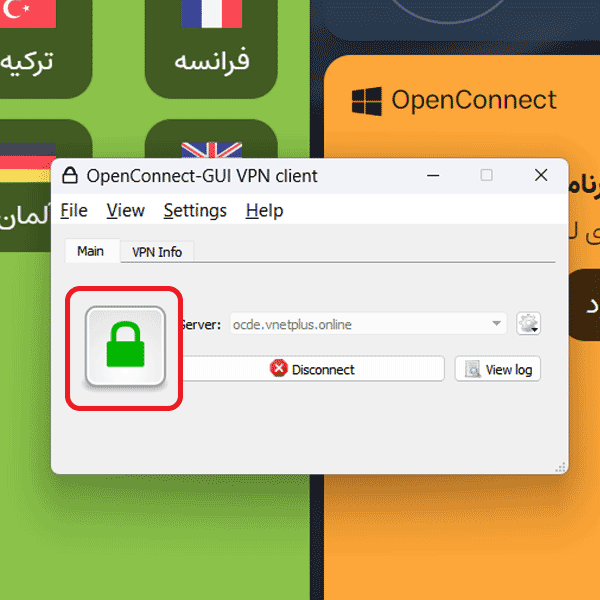
Task: Disconnect from the VPN server
Action: (x=313, y=369)
